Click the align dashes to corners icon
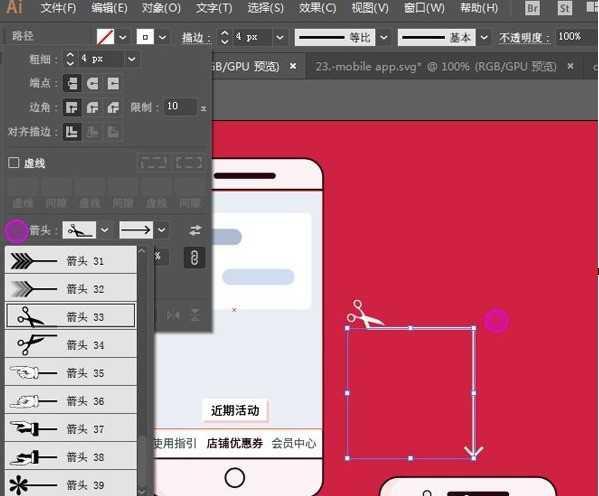This screenshot has height=496, width=599. point(189,162)
